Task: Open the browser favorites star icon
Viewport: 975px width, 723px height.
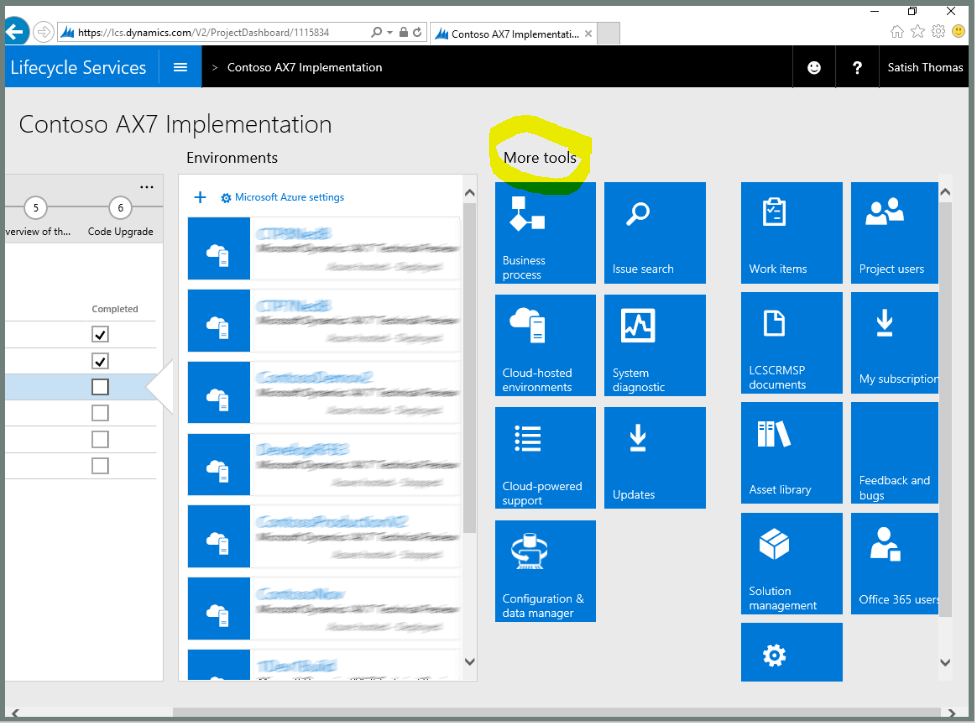Action: (918, 31)
